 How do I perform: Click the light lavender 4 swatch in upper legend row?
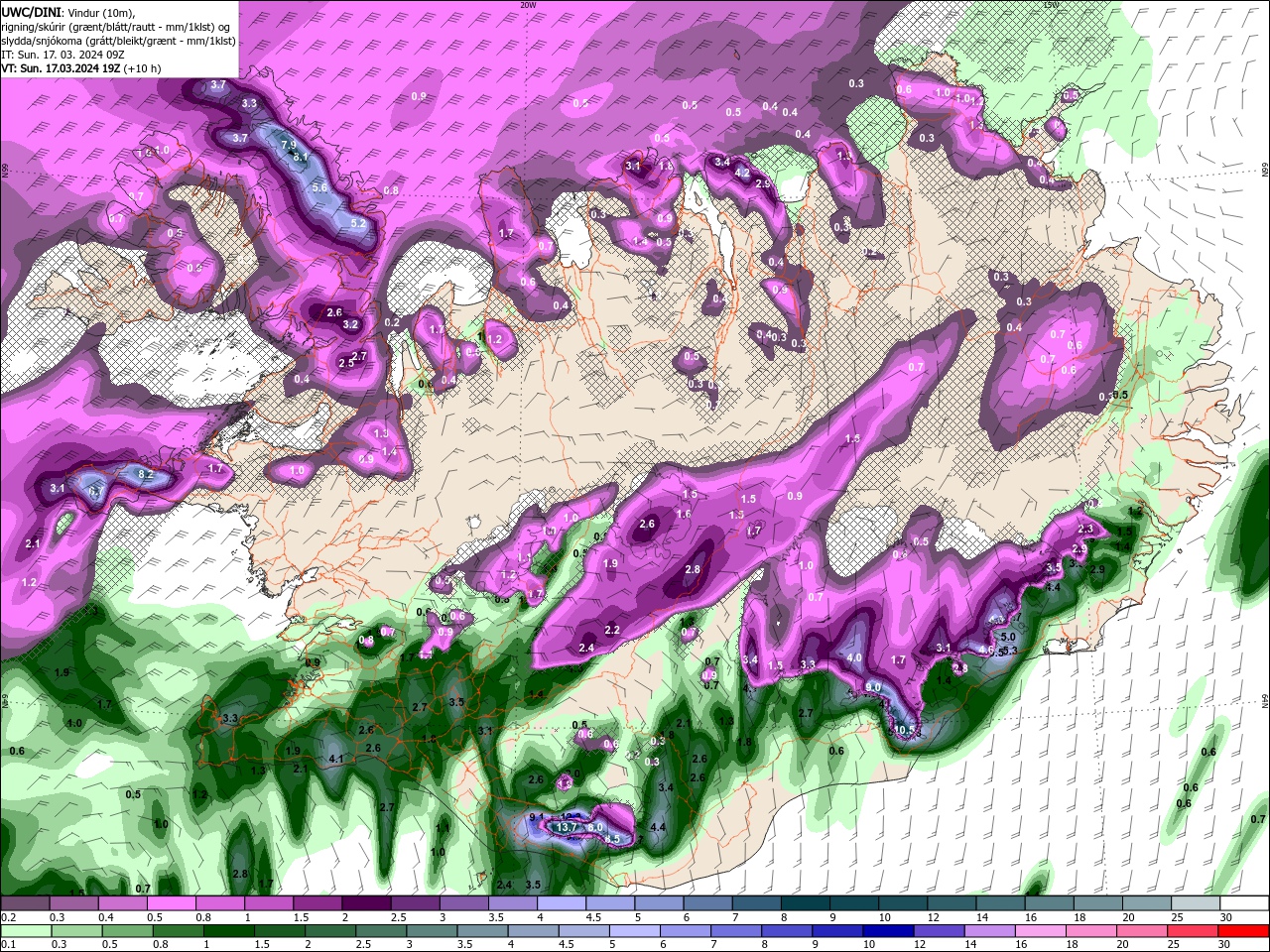click(x=560, y=903)
